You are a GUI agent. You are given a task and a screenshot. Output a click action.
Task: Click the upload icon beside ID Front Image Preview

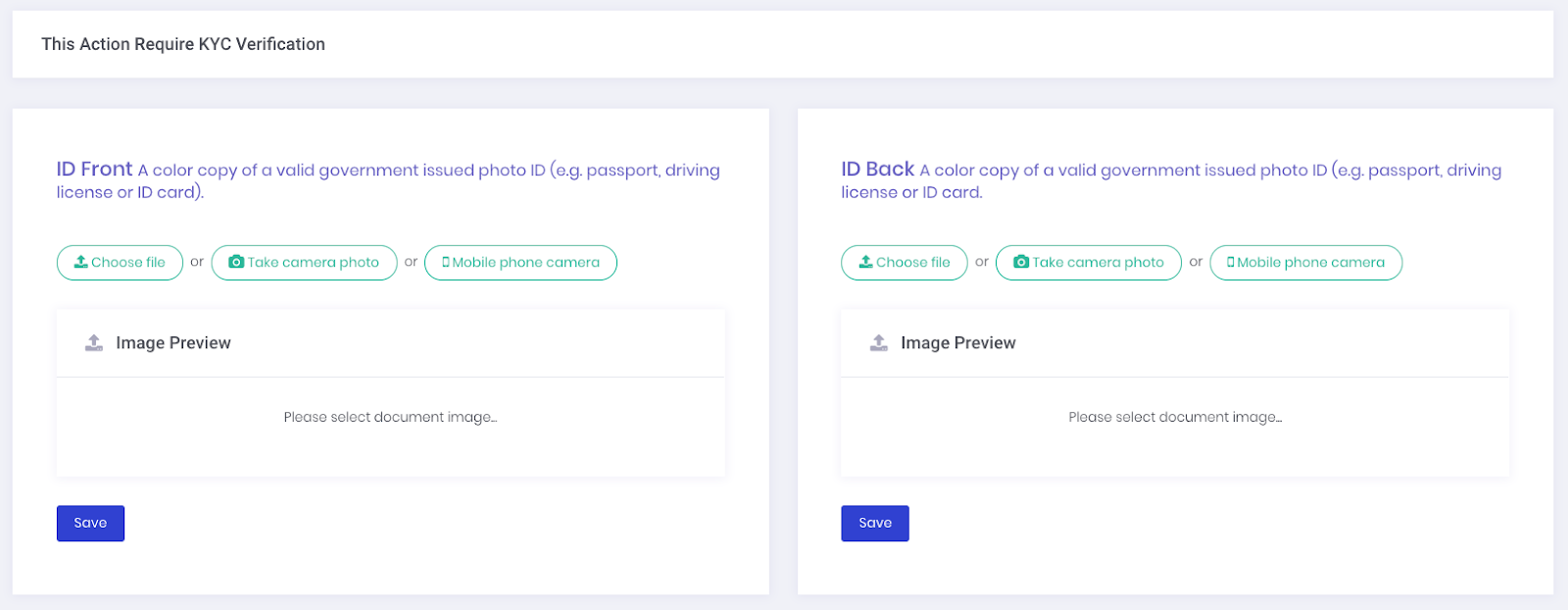click(x=94, y=342)
